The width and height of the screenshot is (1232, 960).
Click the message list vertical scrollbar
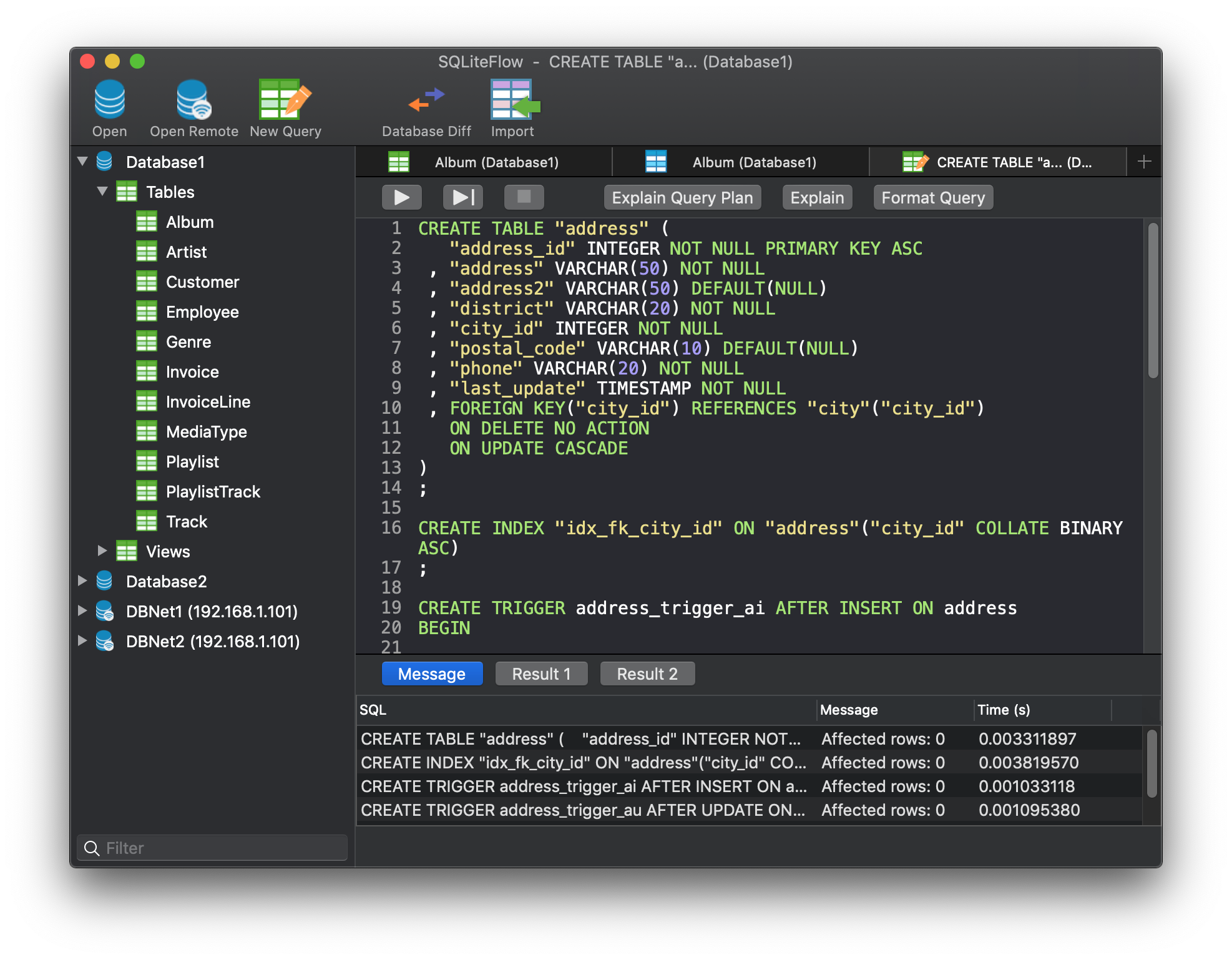point(1151,763)
